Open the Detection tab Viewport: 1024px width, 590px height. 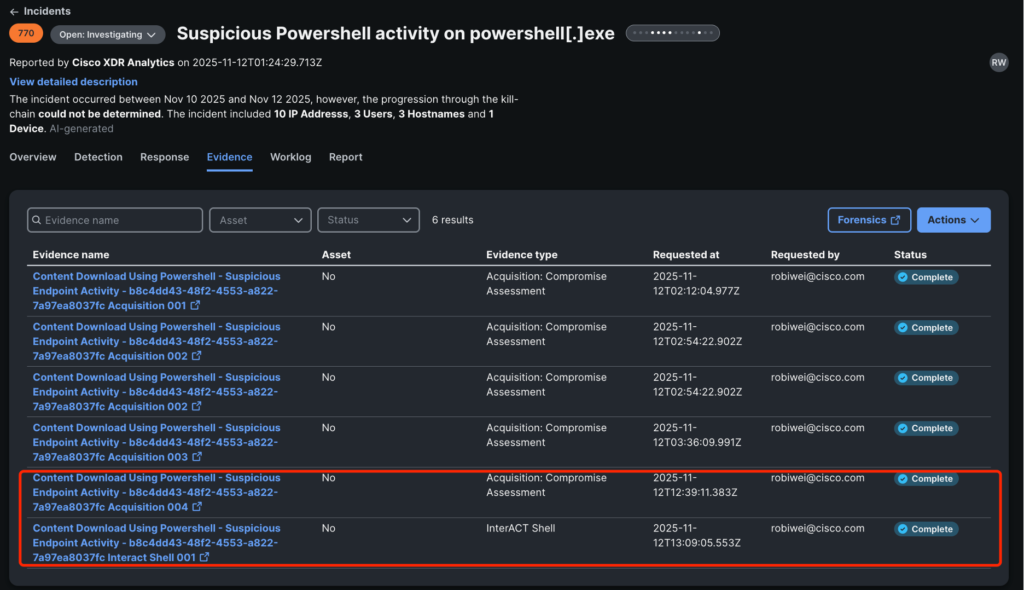[x=98, y=157]
